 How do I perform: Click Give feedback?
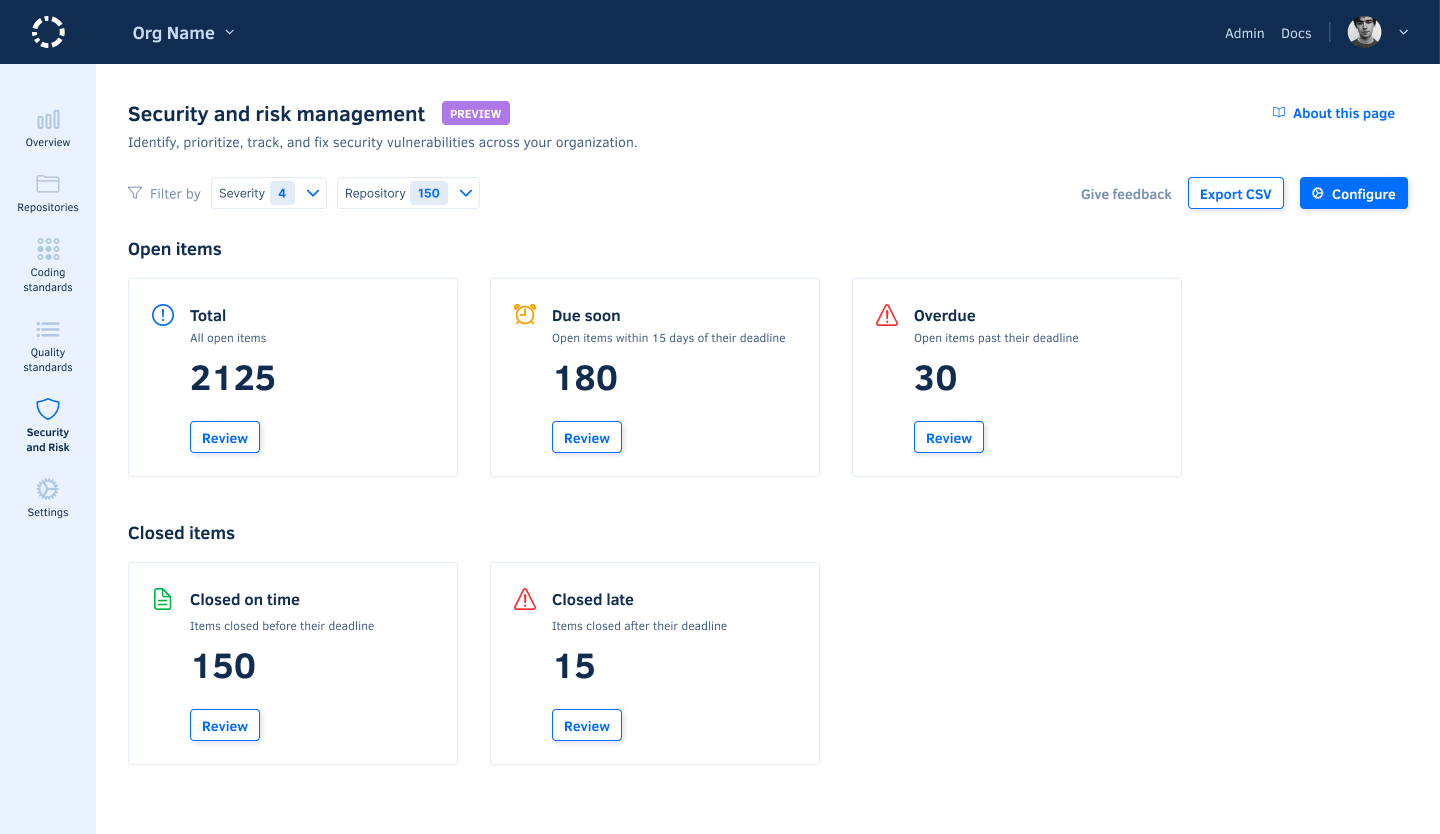tap(1125, 193)
